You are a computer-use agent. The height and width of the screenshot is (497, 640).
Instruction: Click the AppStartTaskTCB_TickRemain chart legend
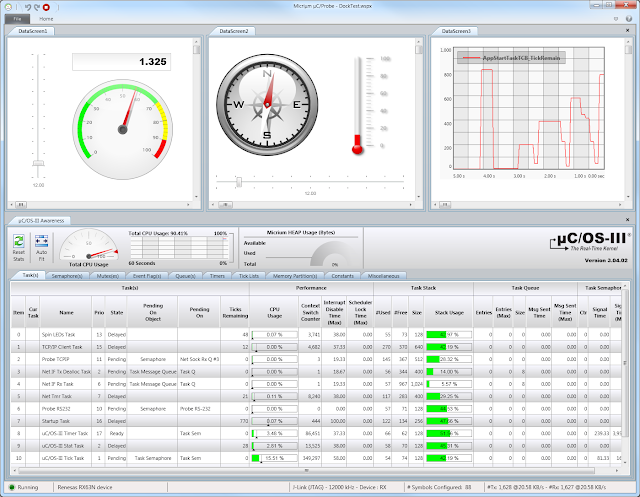pyautogui.click(x=511, y=58)
